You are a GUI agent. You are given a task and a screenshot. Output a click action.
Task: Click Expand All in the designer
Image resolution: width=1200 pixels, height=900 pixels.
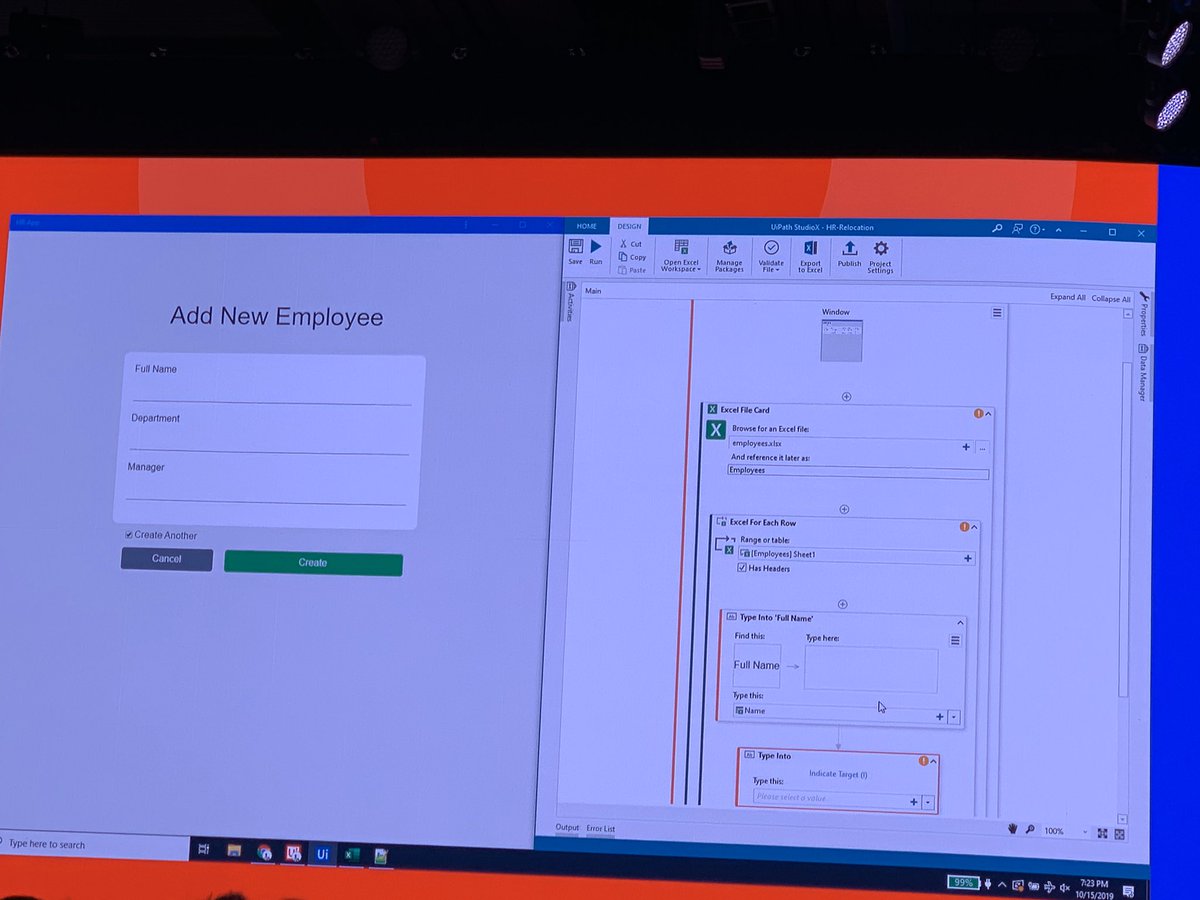coord(1068,297)
